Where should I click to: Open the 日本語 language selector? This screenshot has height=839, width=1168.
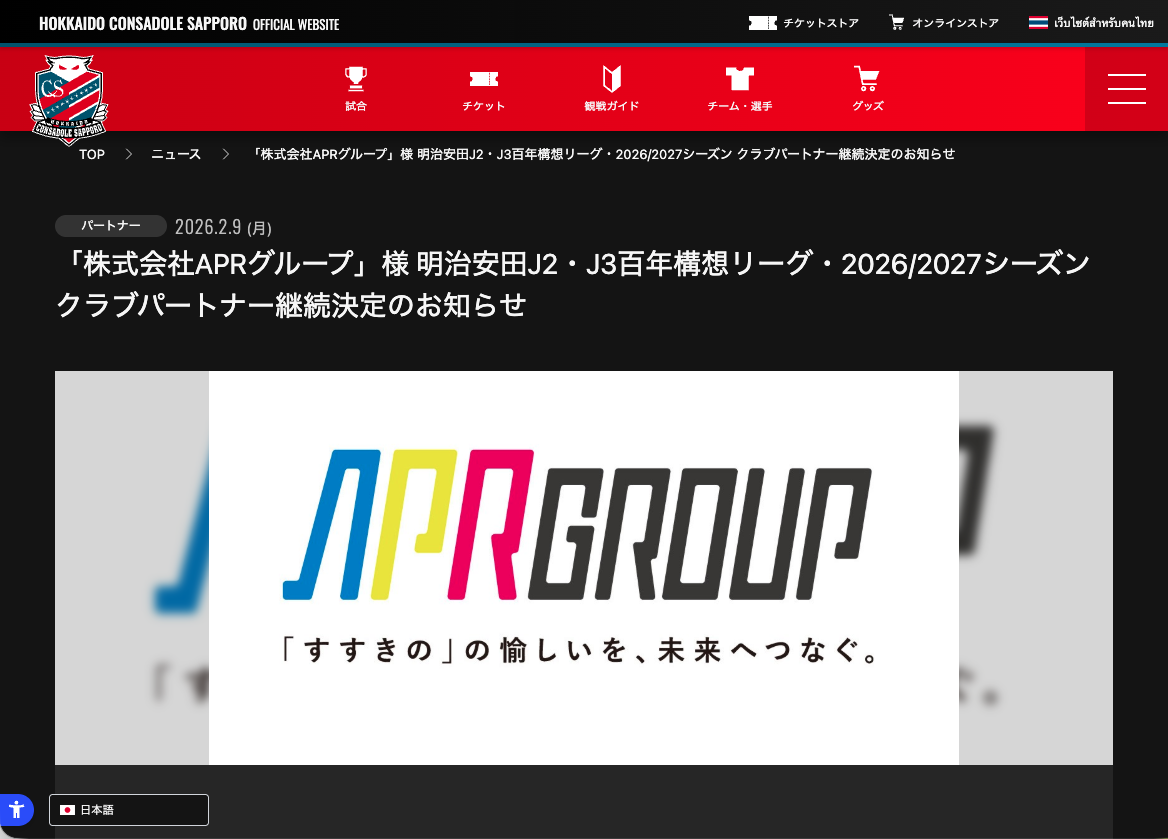tap(128, 810)
